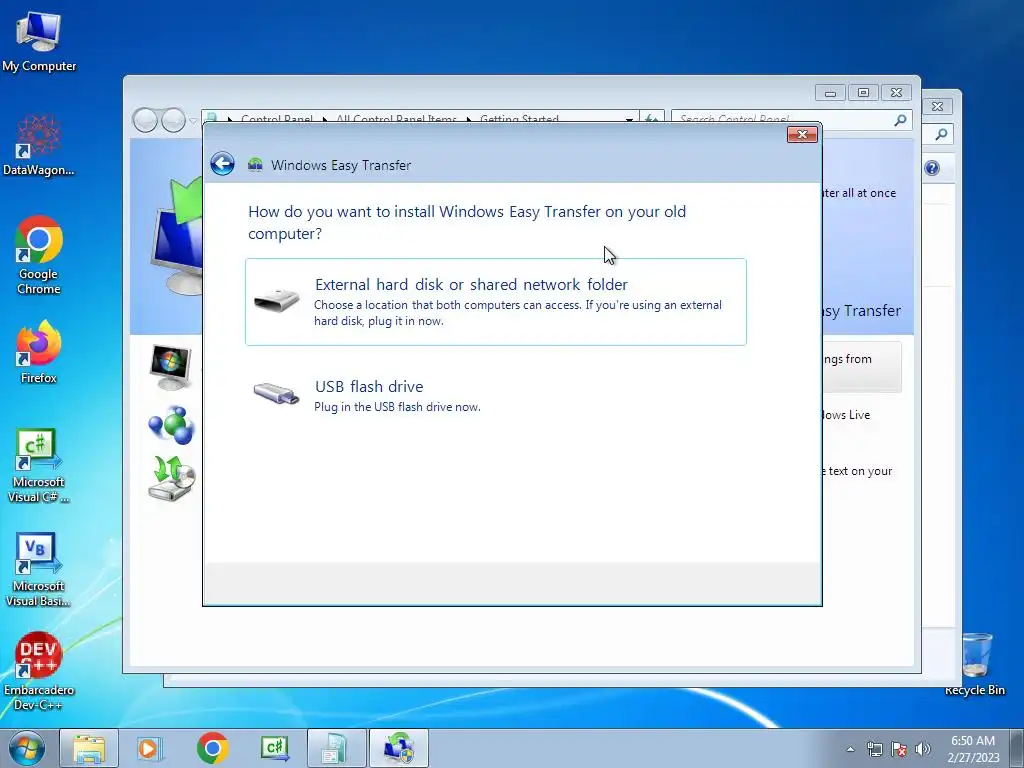Click Search Control Panel input field
Screen dimensions: 1024x768
coord(783,120)
